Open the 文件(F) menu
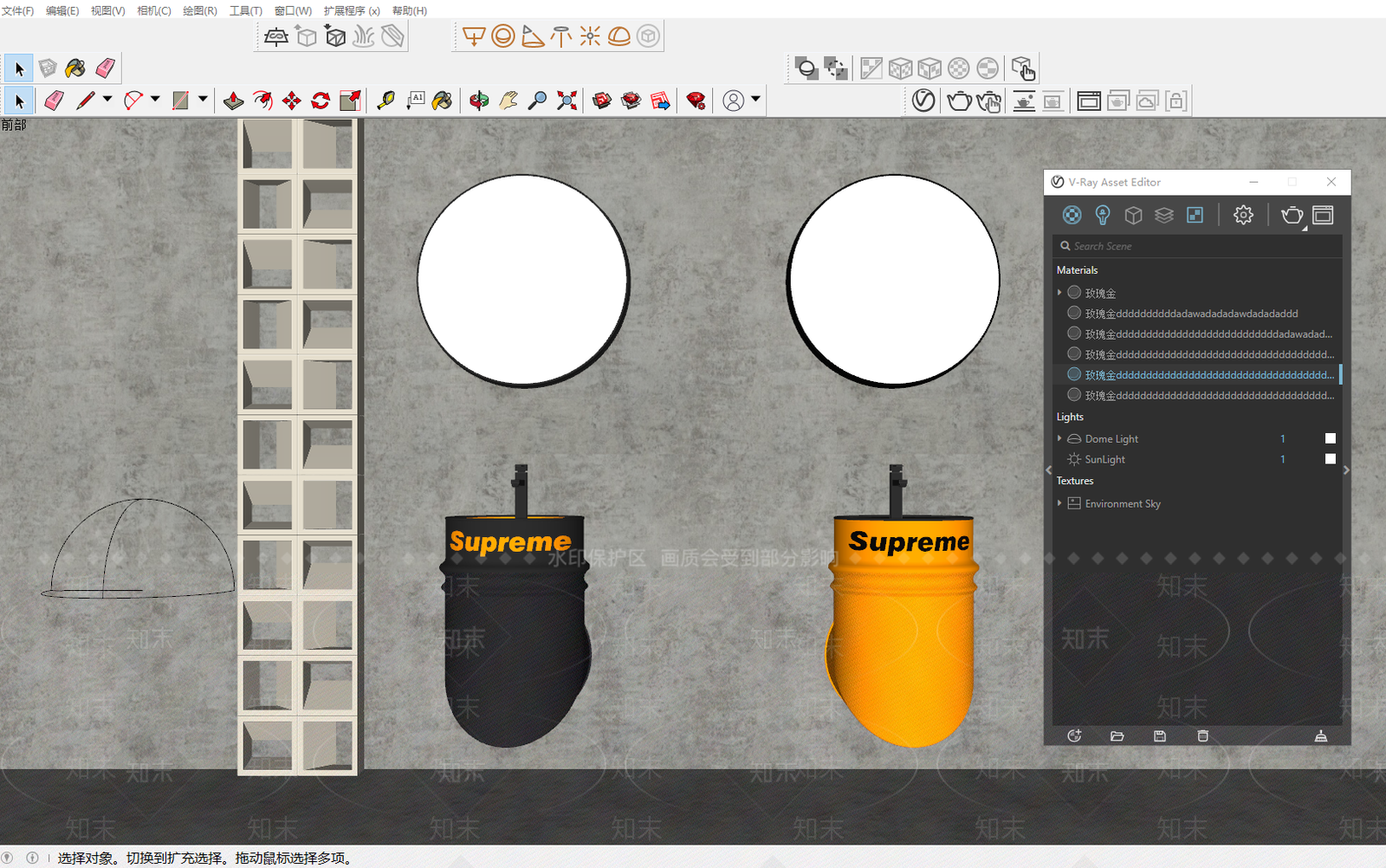The height and width of the screenshot is (868, 1386). [17, 10]
